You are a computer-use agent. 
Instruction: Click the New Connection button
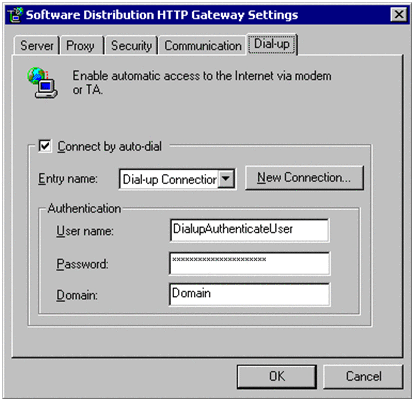tap(304, 178)
